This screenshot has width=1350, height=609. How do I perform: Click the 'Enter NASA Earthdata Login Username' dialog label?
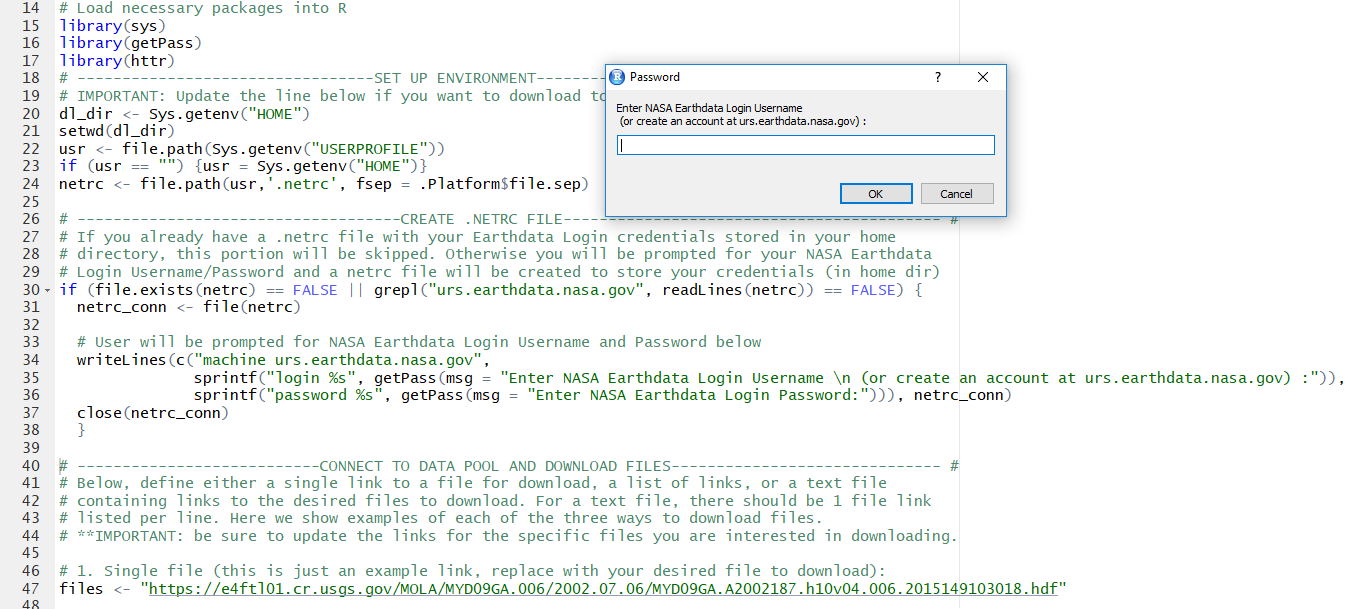tap(709, 108)
